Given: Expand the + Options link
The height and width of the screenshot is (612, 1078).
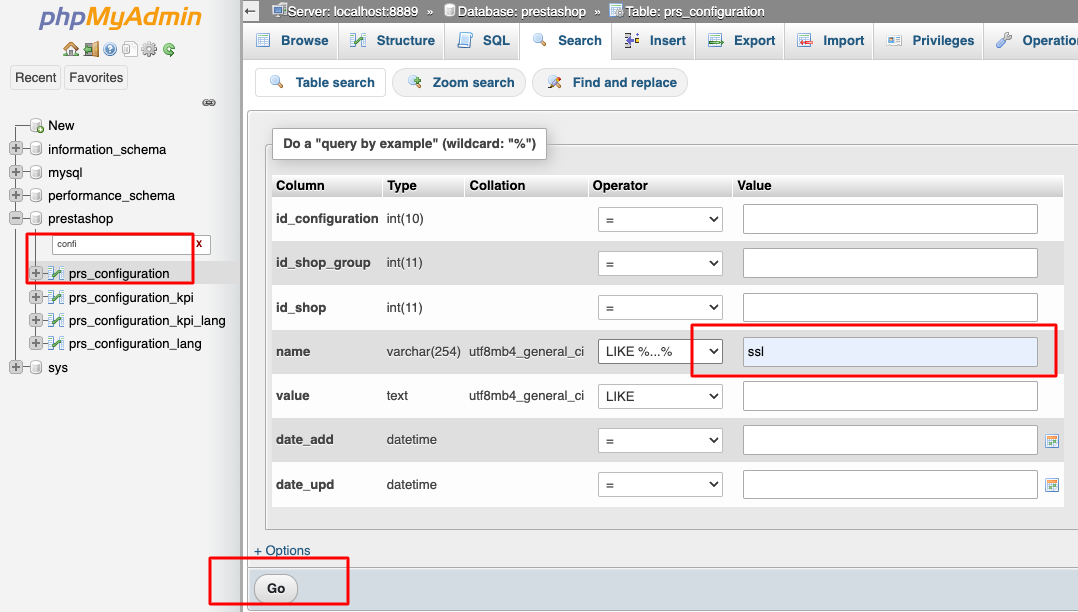Looking at the screenshot, I should (282, 550).
